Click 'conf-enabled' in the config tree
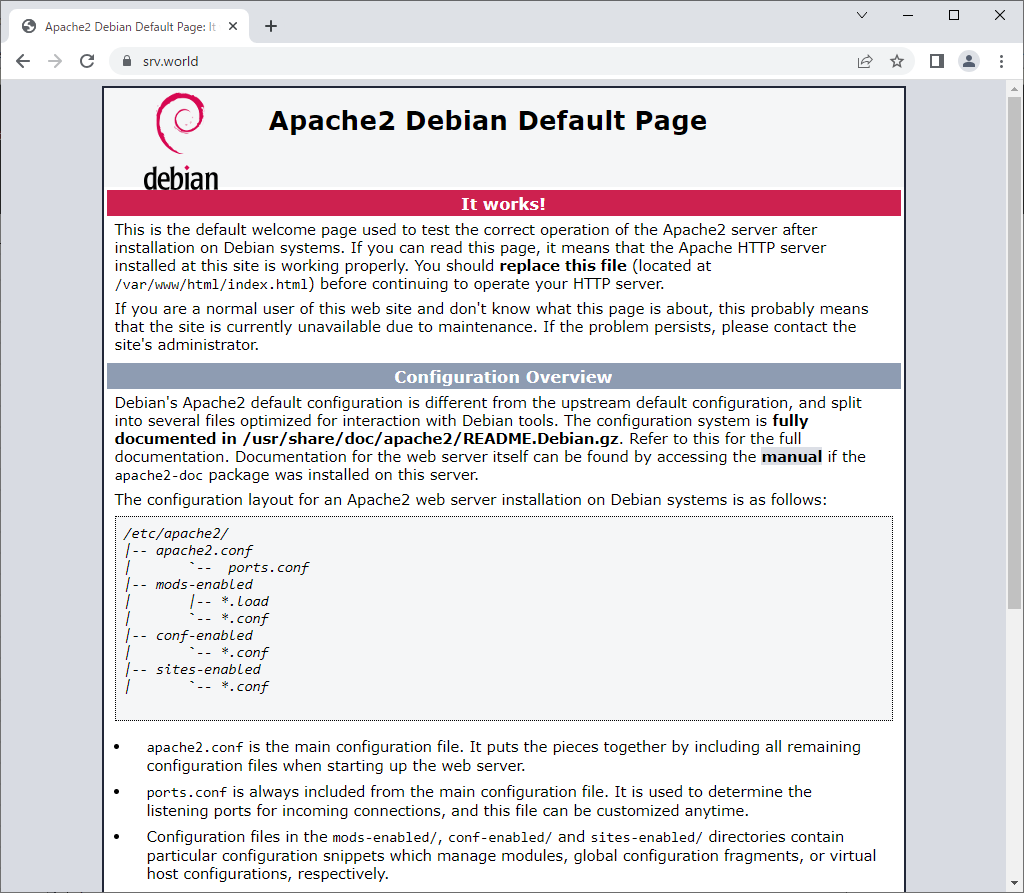Image resolution: width=1024 pixels, height=893 pixels. tap(204, 636)
